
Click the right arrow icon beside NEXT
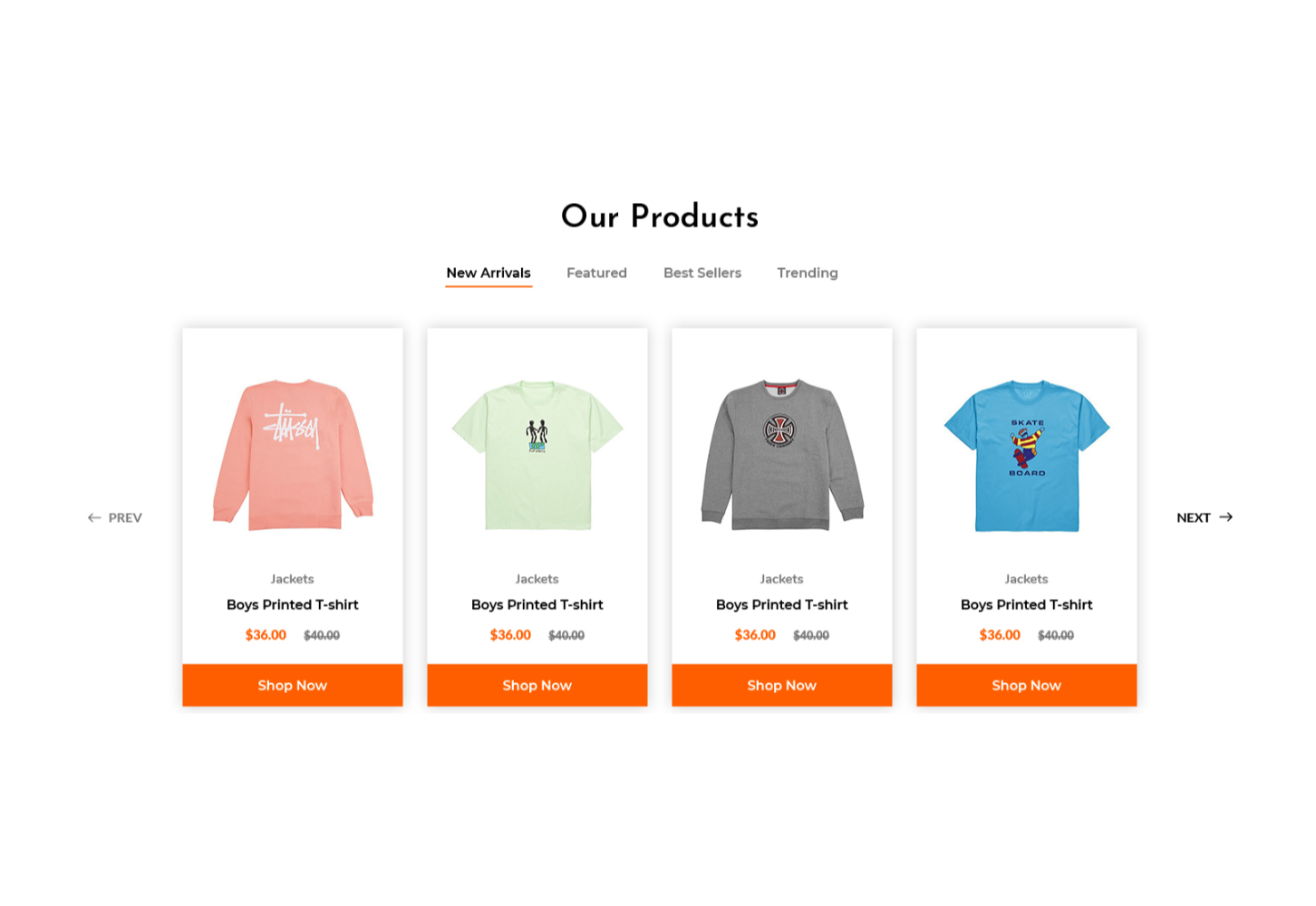click(x=1226, y=517)
